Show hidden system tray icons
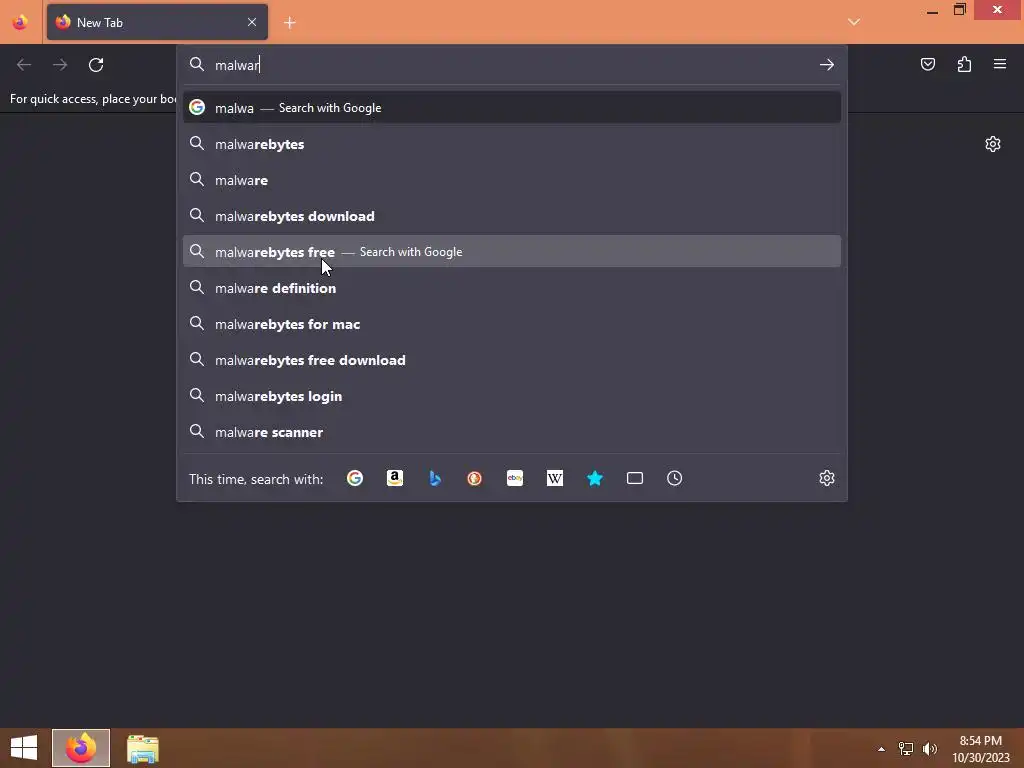The height and width of the screenshot is (768, 1024). click(881, 748)
